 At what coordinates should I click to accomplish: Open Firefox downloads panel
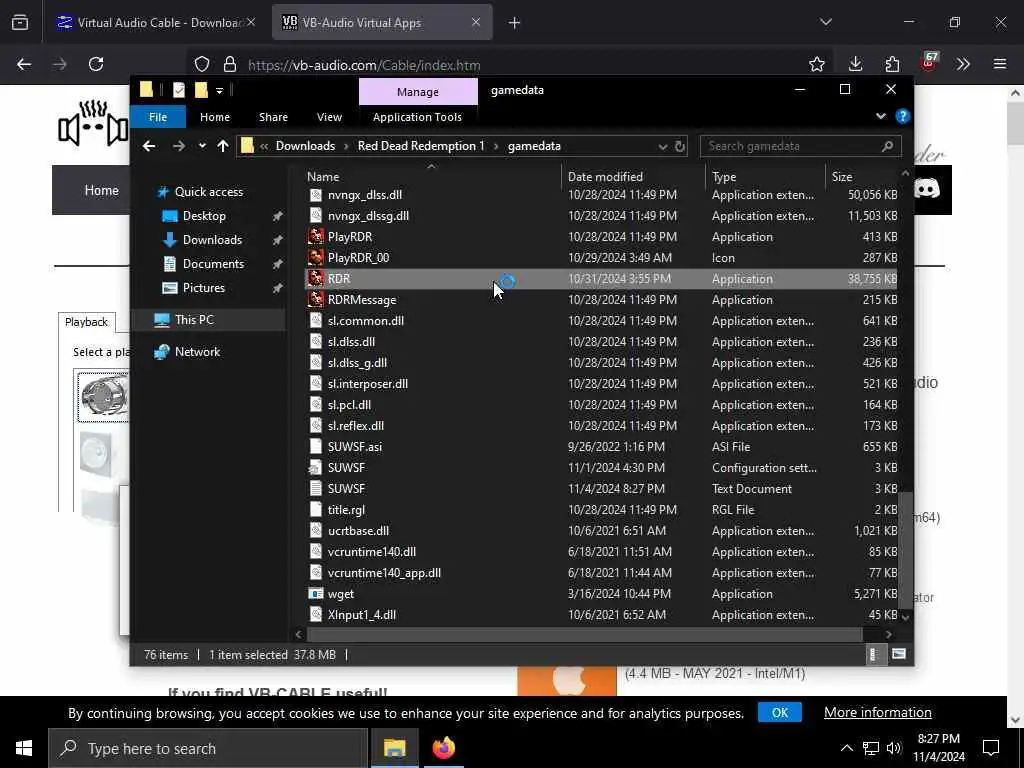tap(855, 64)
